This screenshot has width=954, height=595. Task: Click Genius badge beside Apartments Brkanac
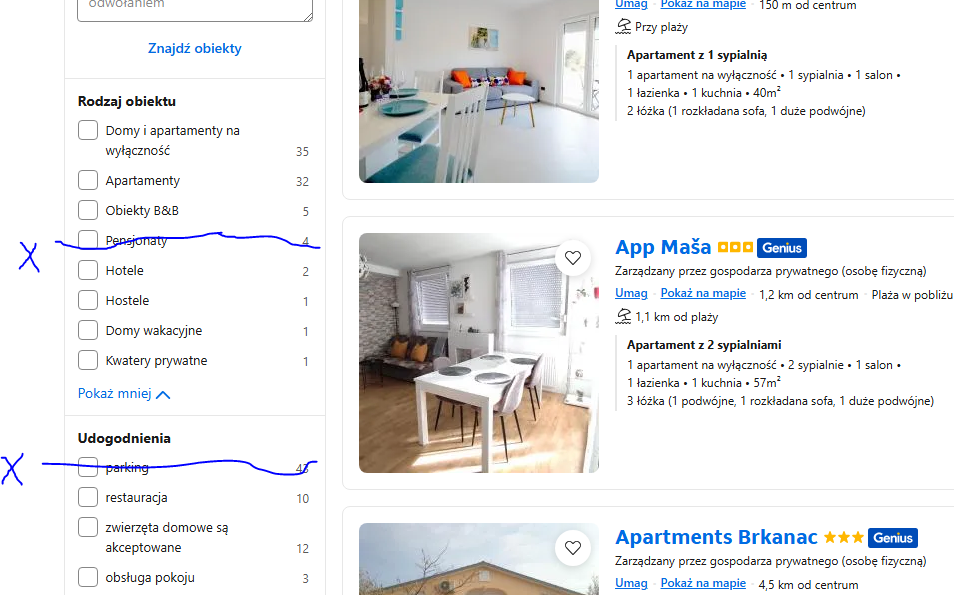point(893,538)
